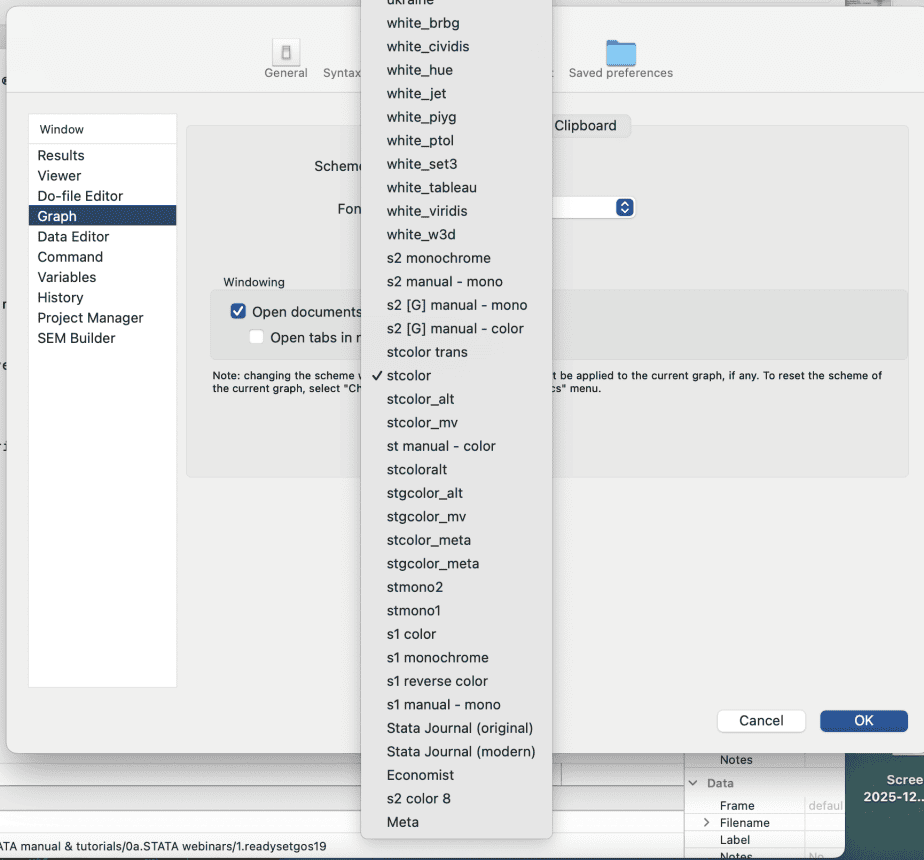Toggle the Open documents checkbox

coord(238,312)
